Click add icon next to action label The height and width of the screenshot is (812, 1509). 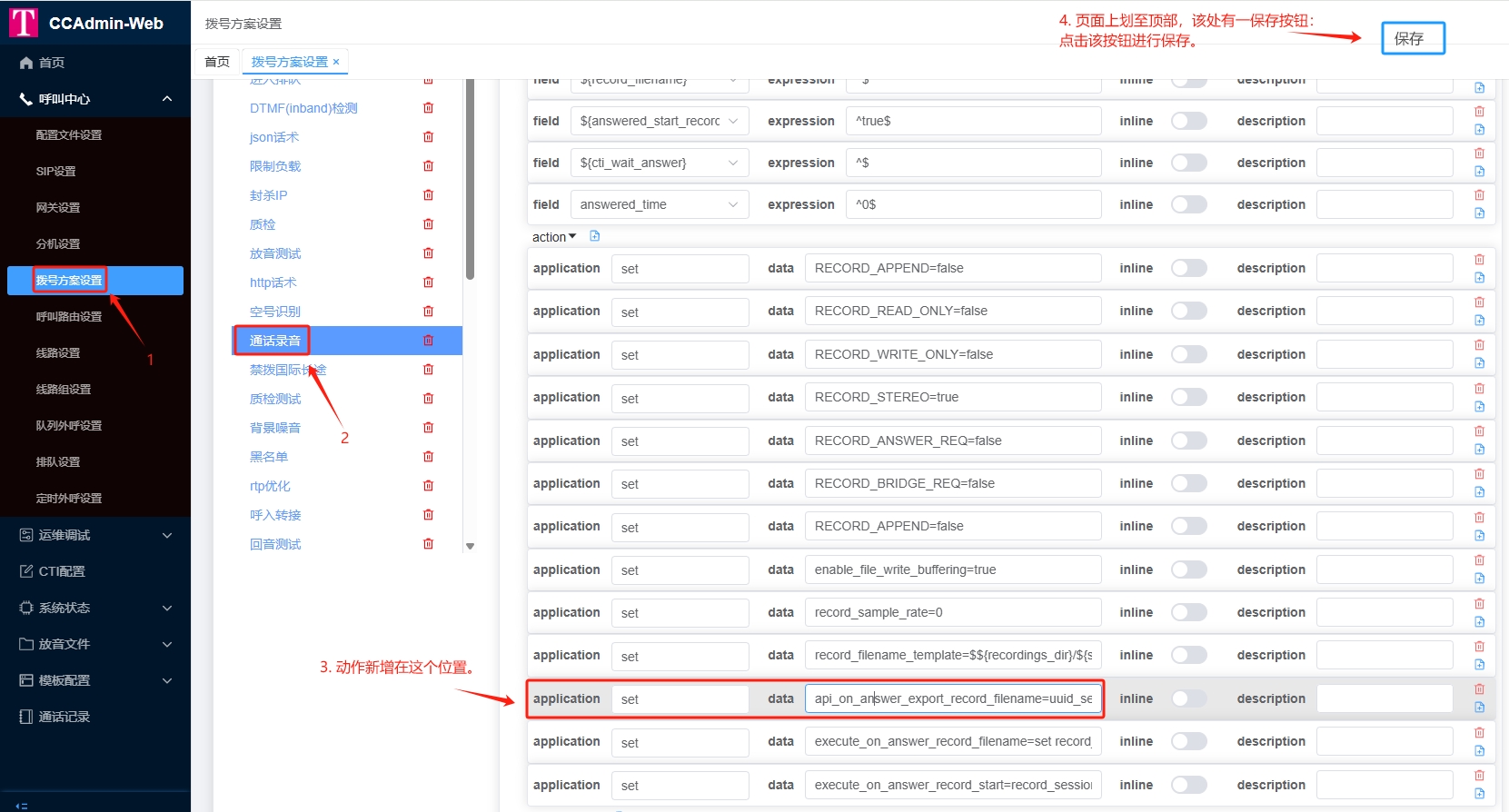595,236
